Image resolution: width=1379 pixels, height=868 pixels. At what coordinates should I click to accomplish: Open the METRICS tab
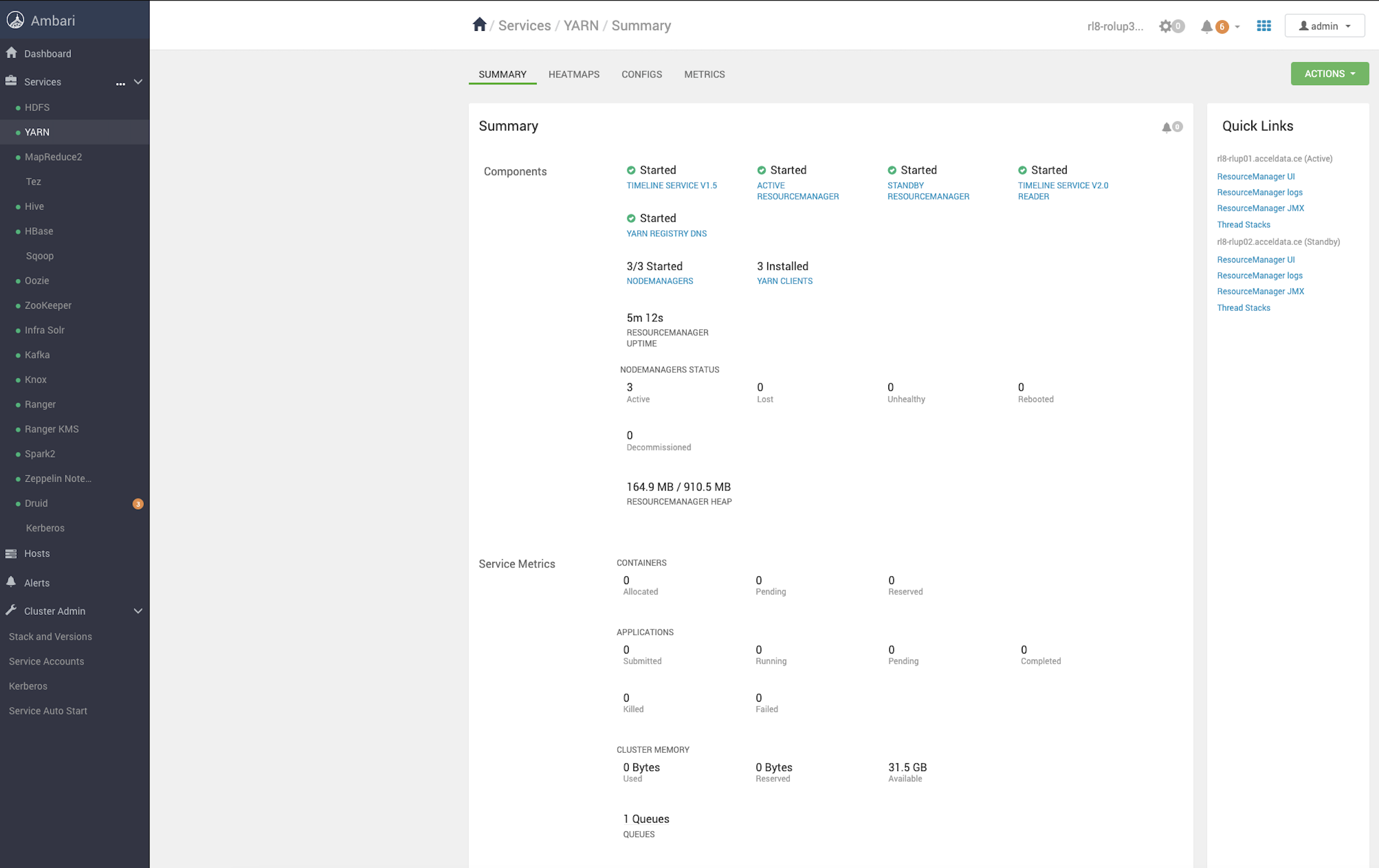(705, 74)
